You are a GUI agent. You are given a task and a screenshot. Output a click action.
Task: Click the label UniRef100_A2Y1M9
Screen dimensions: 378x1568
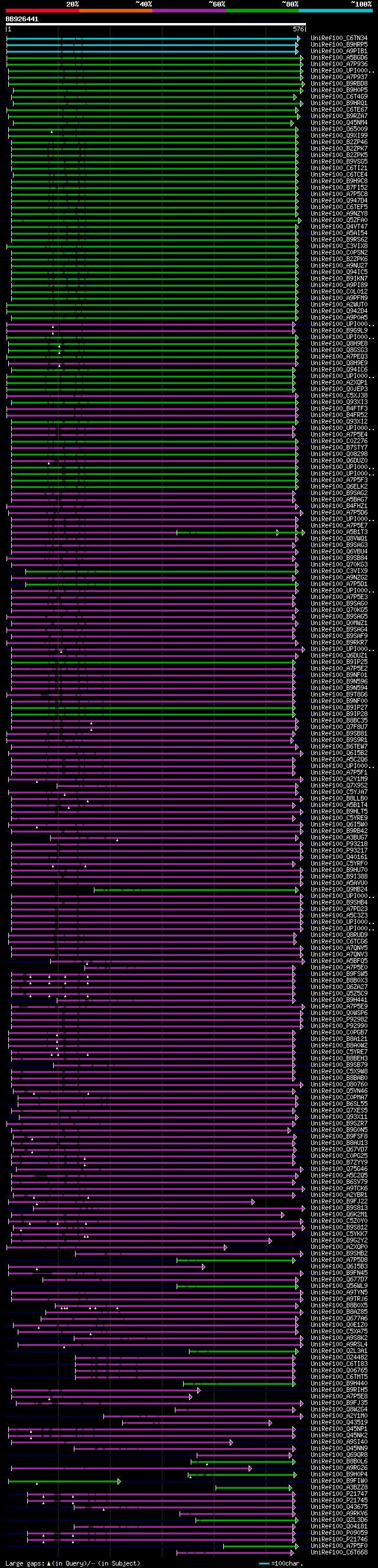pos(339,779)
